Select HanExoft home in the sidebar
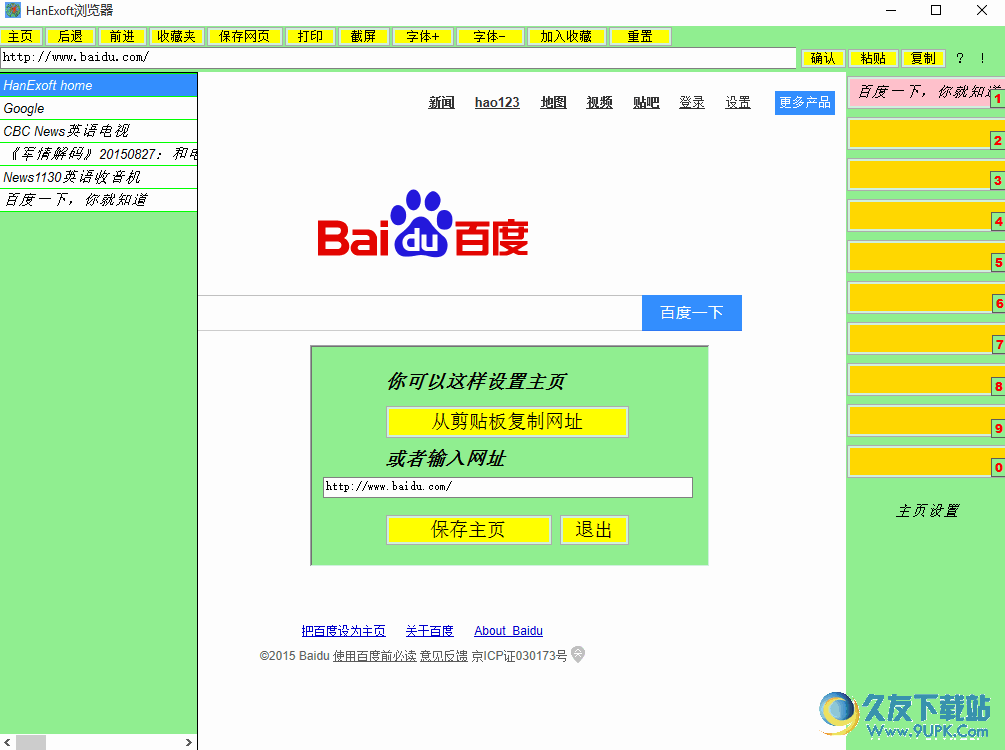Viewport: 1005px width, 750px height. [x=99, y=85]
